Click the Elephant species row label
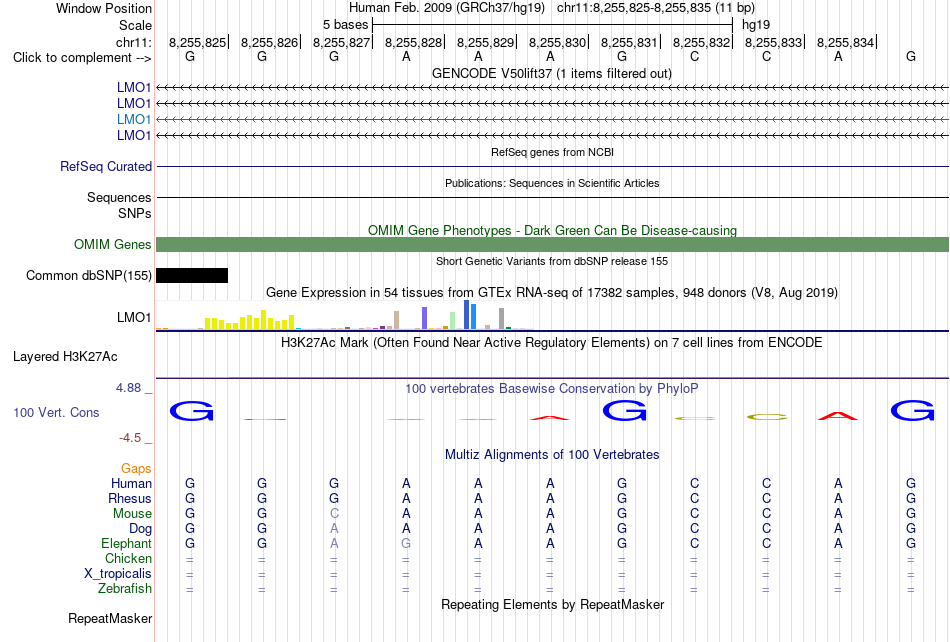The width and height of the screenshot is (950, 642). click(127, 543)
